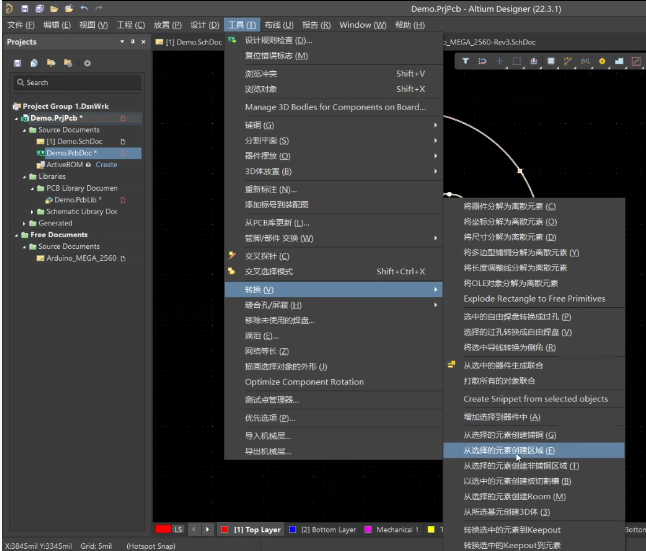
Task: Pin the Projects panel with pushpin icon
Action: 133,42
